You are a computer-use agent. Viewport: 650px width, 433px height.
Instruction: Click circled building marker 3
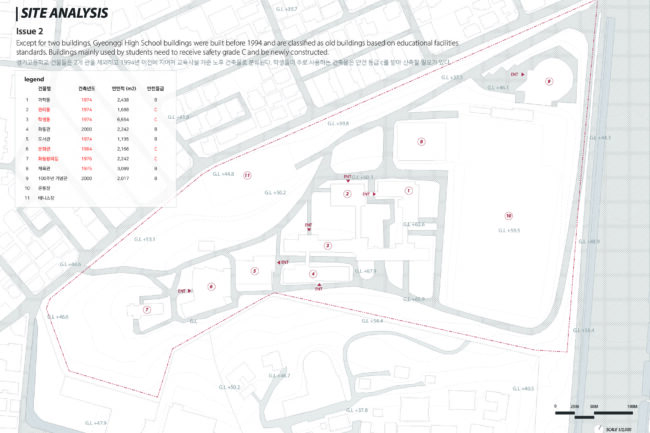click(327, 244)
